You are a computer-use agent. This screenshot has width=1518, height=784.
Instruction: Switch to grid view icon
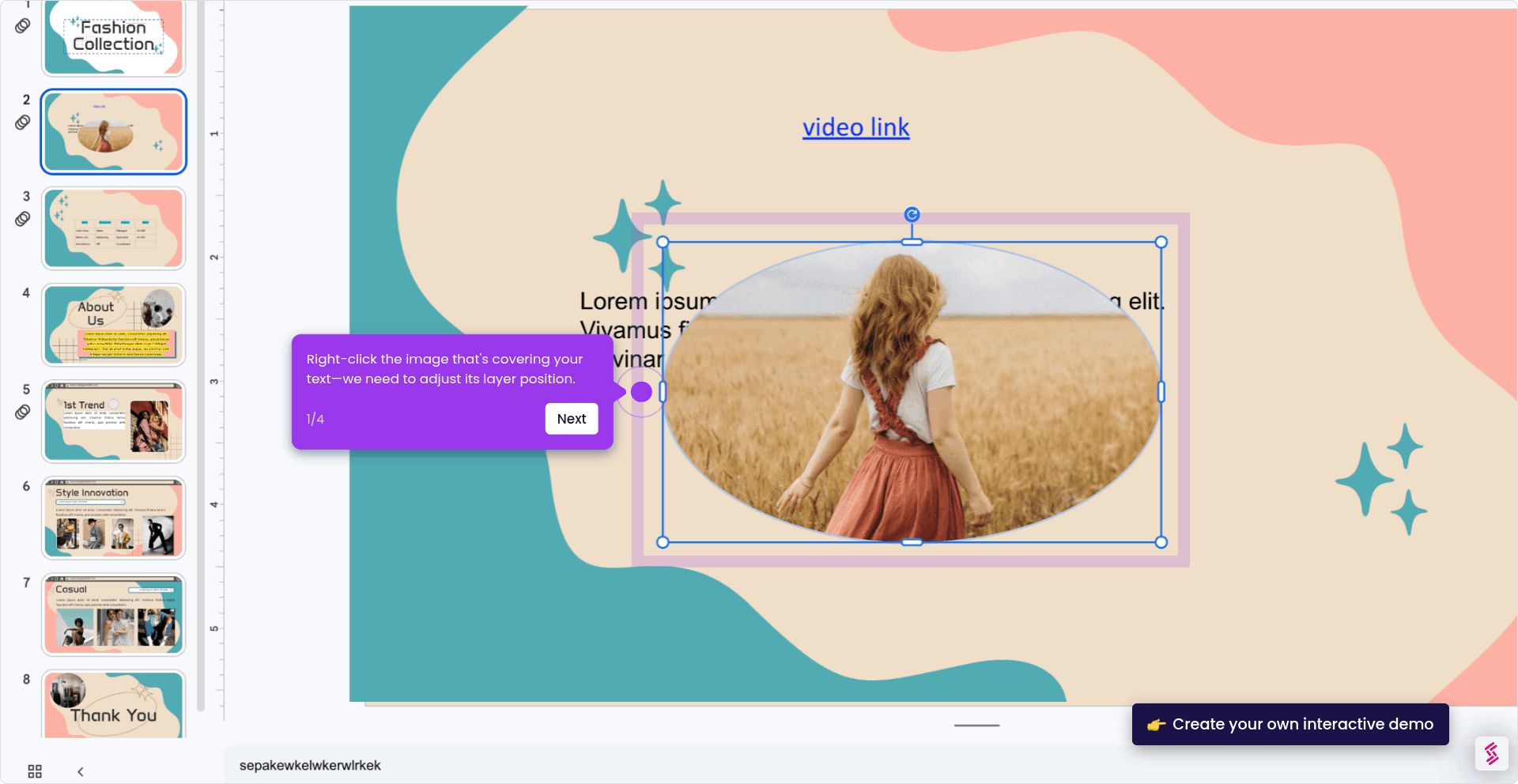click(x=35, y=771)
